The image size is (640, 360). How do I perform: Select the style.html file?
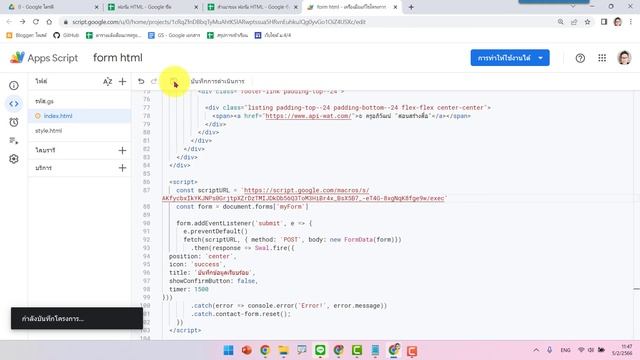pyautogui.click(x=80, y=131)
